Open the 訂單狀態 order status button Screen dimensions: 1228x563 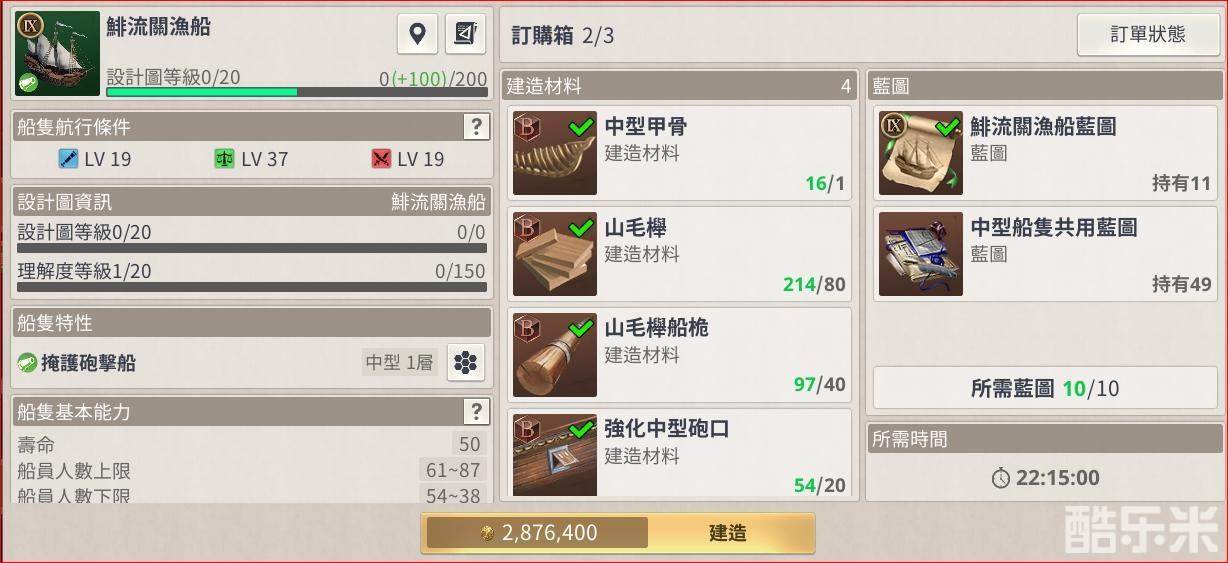(1148, 34)
